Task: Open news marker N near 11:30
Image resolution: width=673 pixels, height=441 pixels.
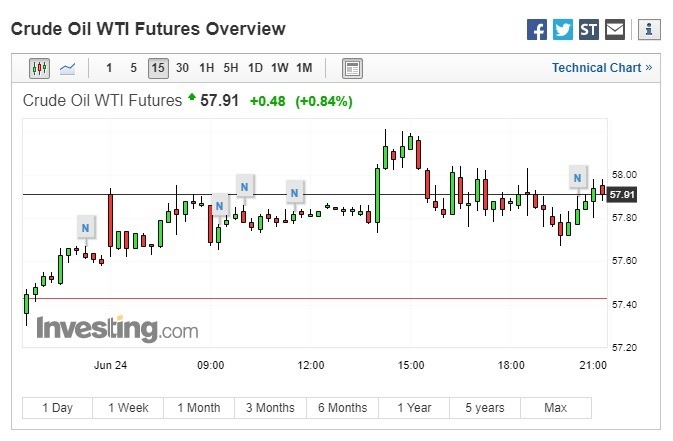Action: tap(294, 193)
